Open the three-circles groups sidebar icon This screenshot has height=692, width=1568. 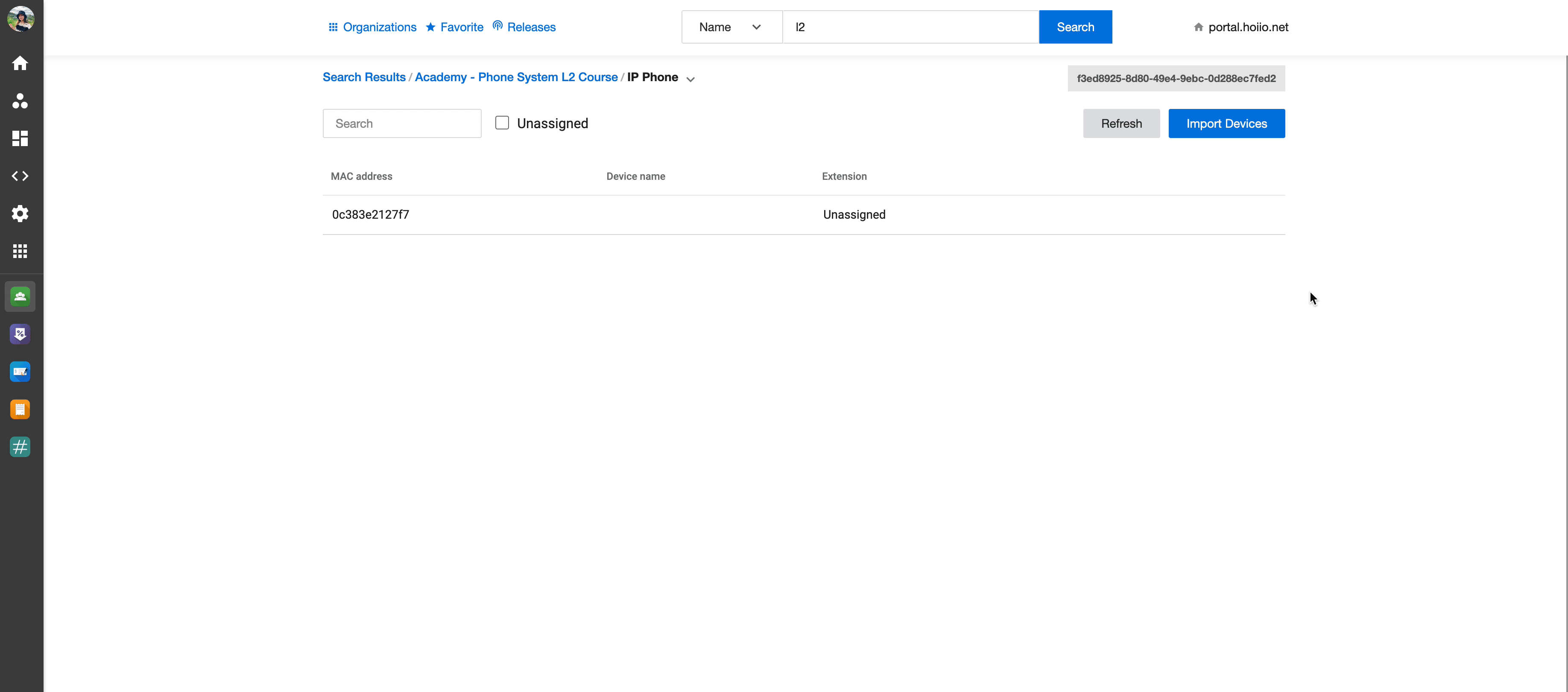click(20, 101)
